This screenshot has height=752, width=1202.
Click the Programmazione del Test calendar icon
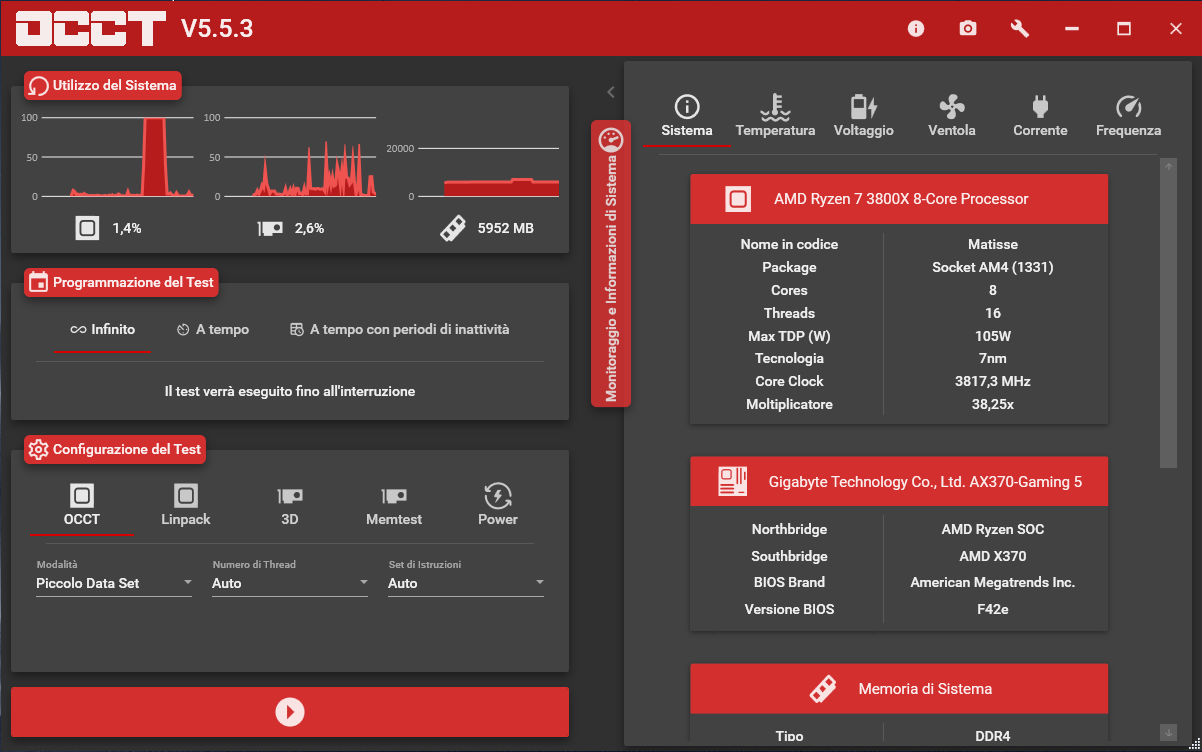coord(38,283)
